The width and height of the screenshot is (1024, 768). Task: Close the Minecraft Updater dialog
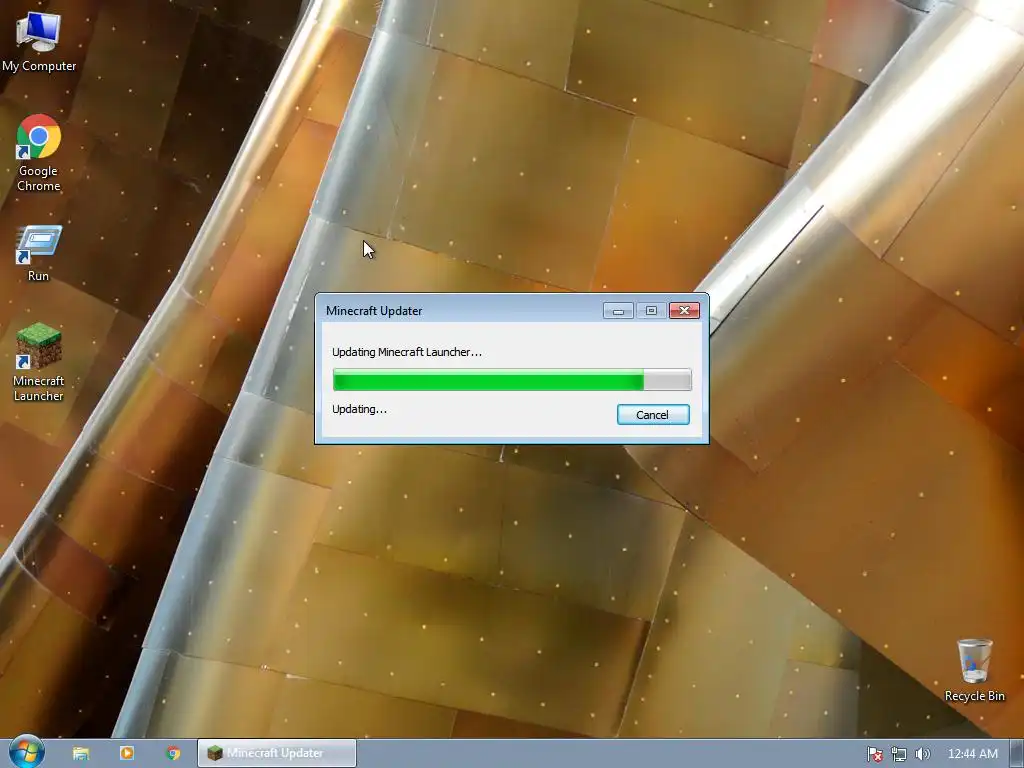pyautogui.click(x=684, y=311)
